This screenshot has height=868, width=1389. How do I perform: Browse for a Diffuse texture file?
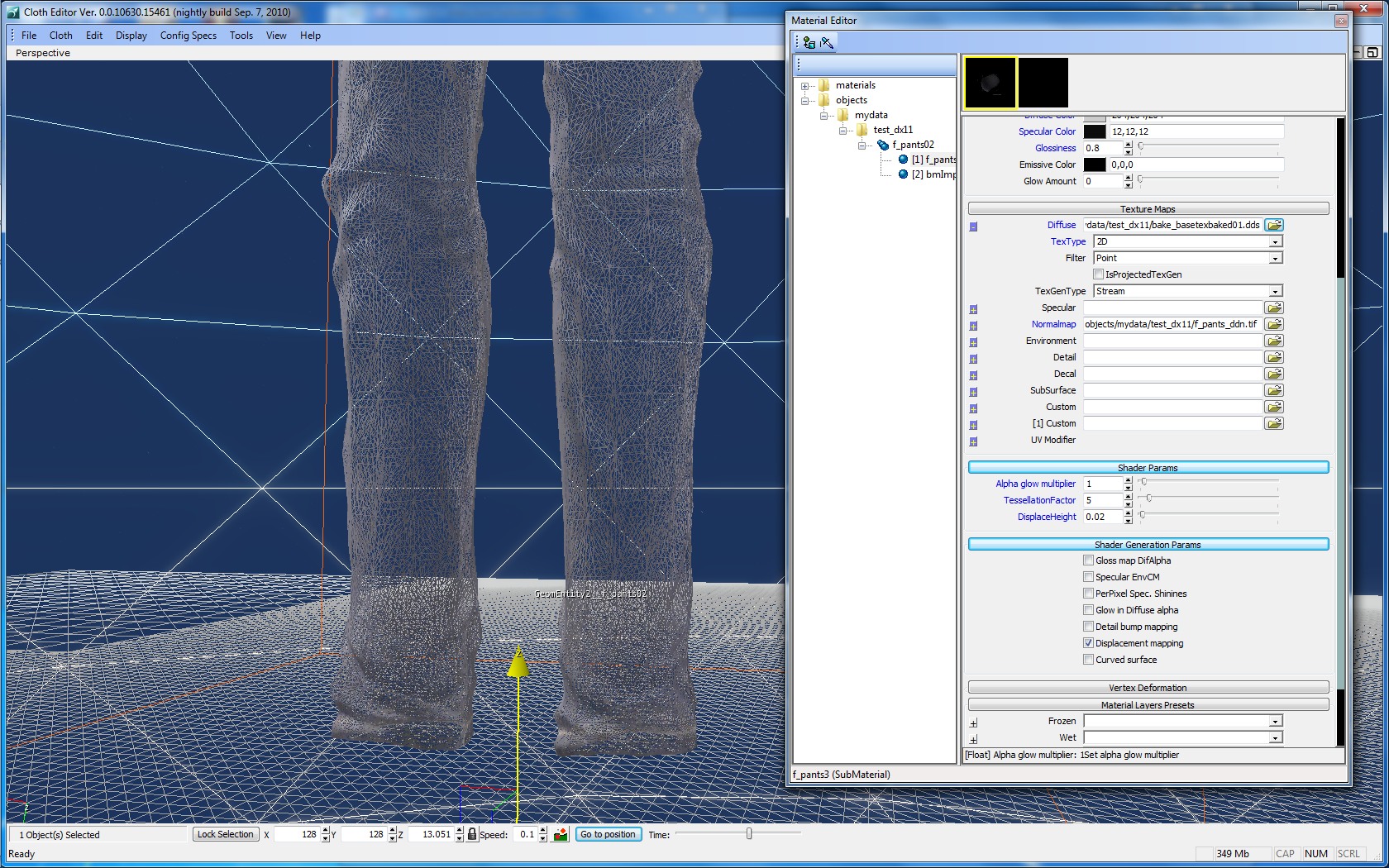tap(1274, 225)
